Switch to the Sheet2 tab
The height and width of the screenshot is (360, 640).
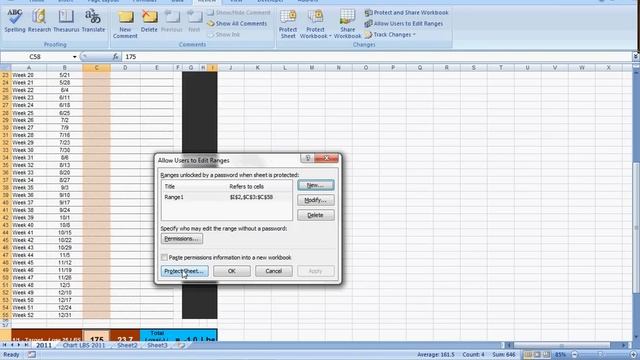pyautogui.click(x=127, y=345)
